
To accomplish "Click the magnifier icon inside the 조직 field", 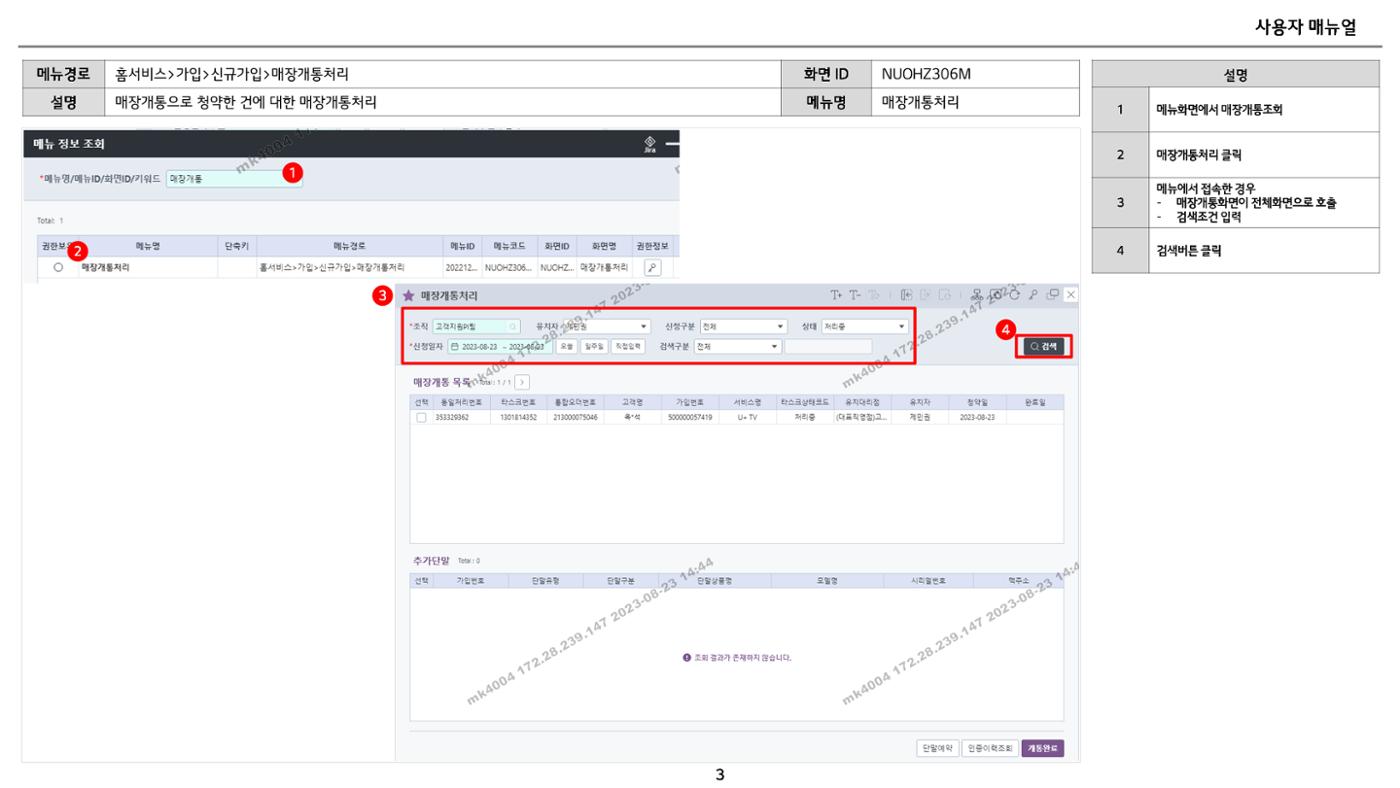I will click(x=512, y=326).
